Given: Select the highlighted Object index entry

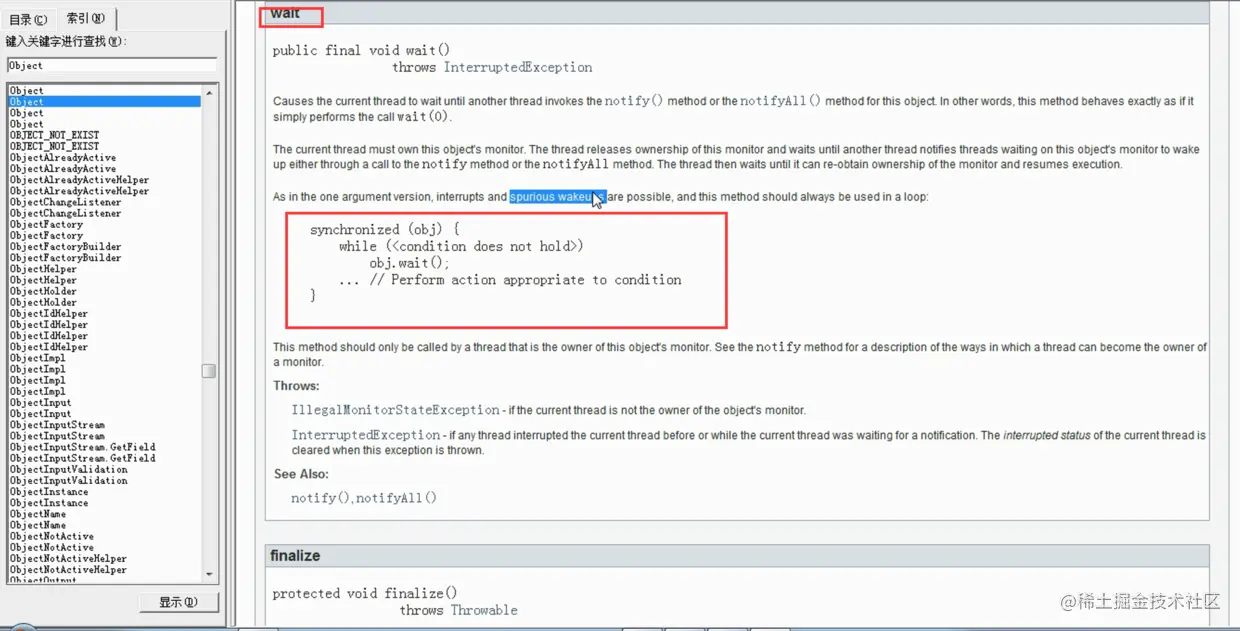Looking at the screenshot, I should coord(104,102).
